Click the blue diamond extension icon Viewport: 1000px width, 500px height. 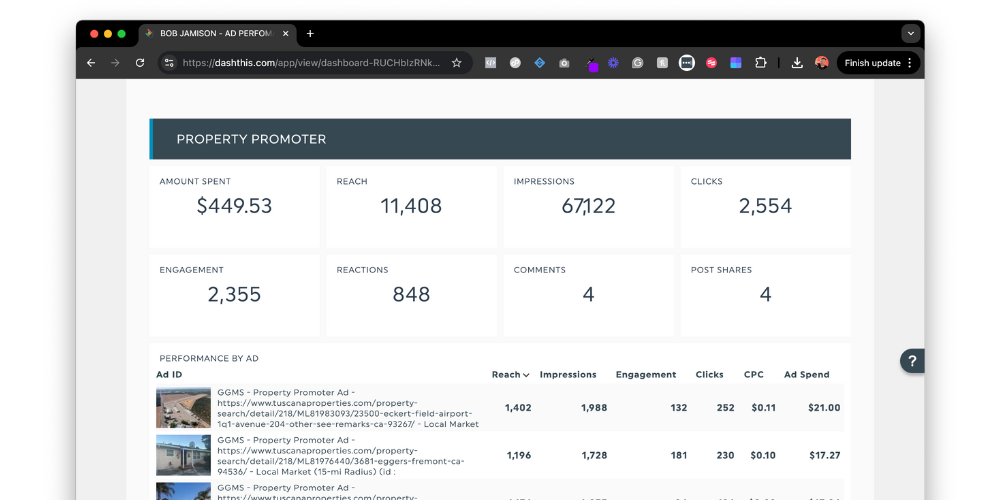pyautogui.click(x=540, y=63)
